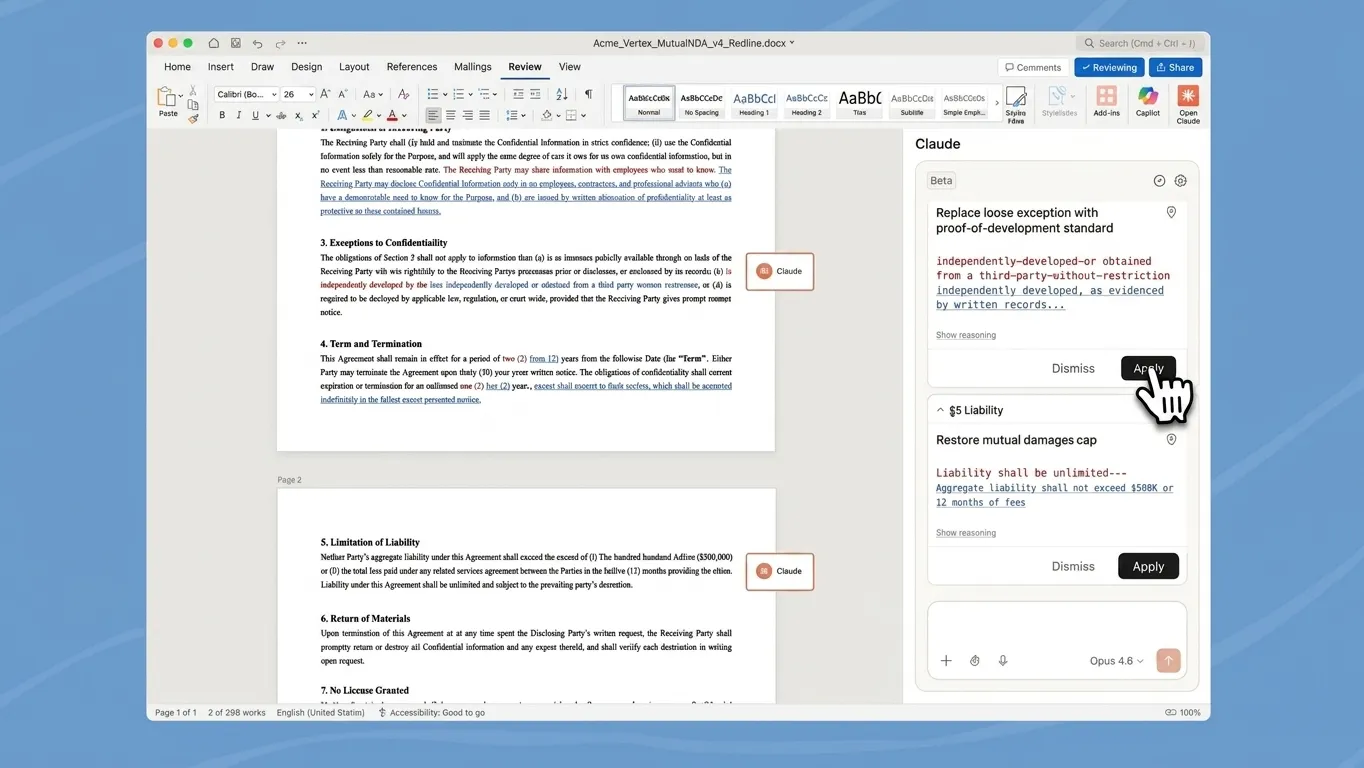Screen dimensions: 1364x768
Task: Click Claude panel history clock icon
Action: pos(1160,181)
